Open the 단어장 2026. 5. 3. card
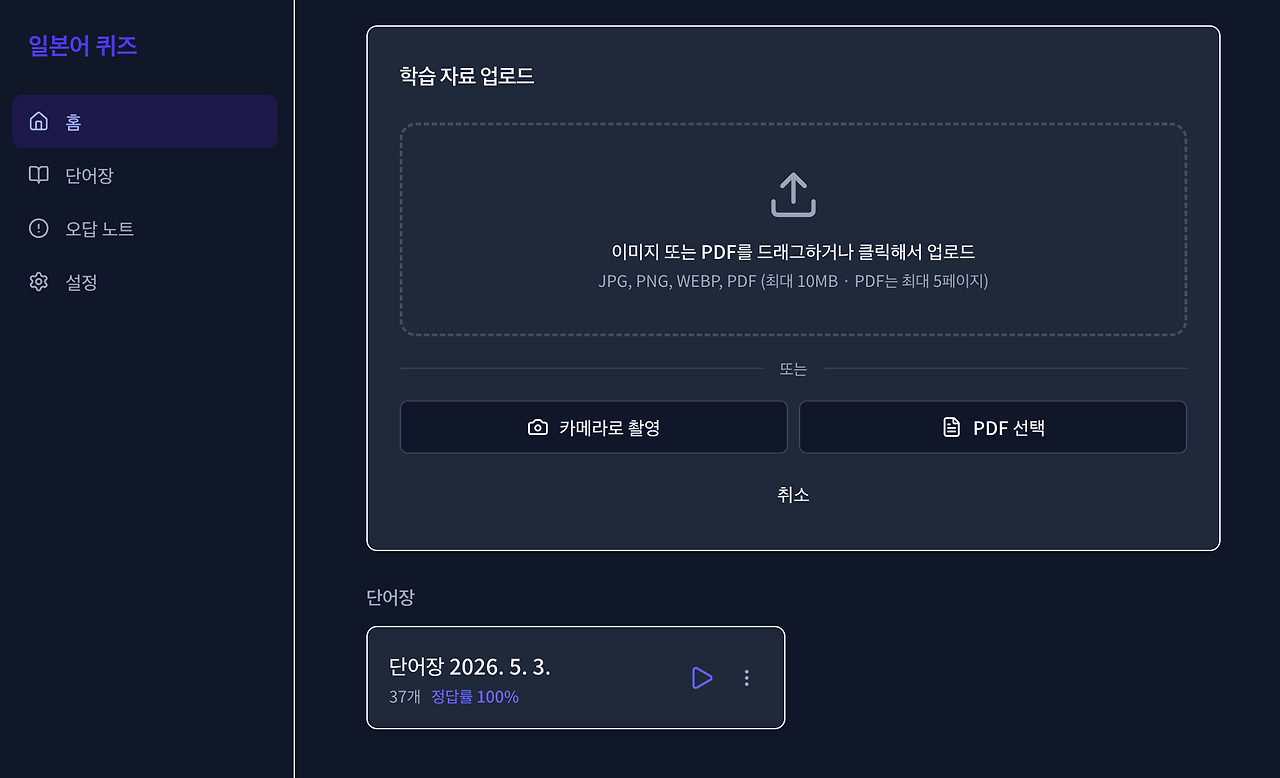Image resolution: width=1280 pixels, height=778 pixels. coord(576,678)
